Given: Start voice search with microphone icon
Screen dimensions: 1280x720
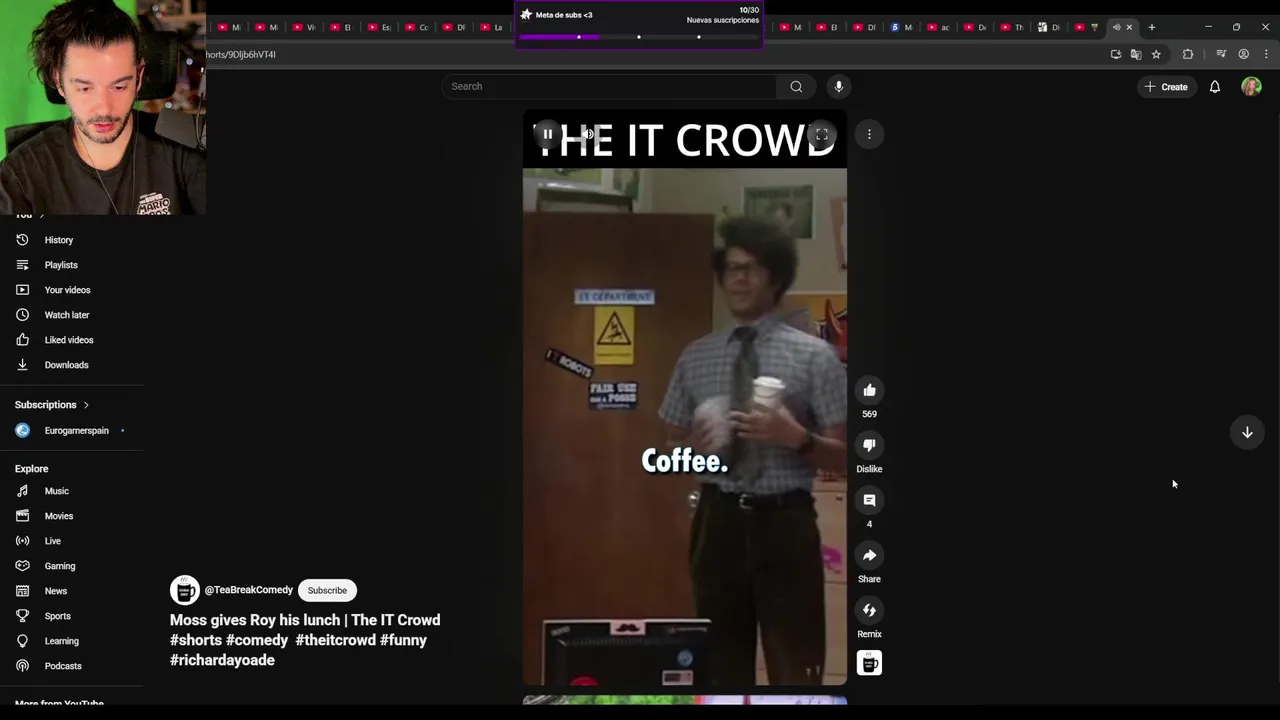Looking at the screenshot, I should [839, 86].
